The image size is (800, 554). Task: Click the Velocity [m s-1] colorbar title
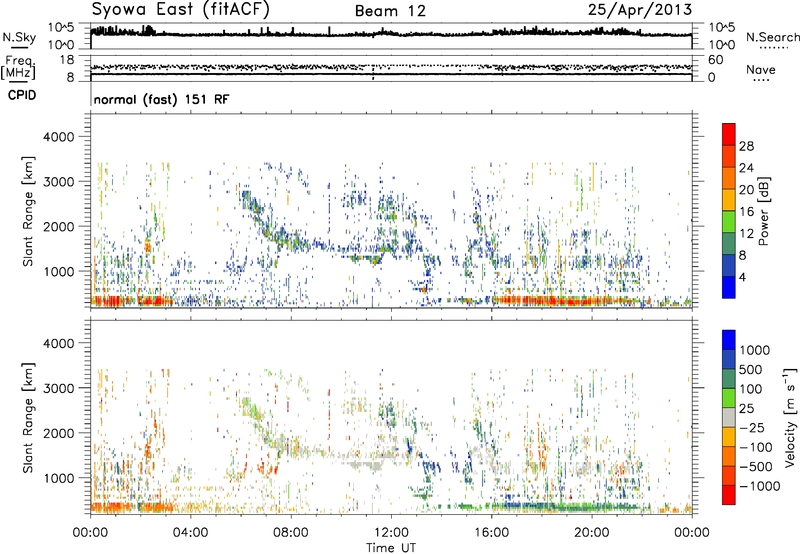click(x=790, y=417)
